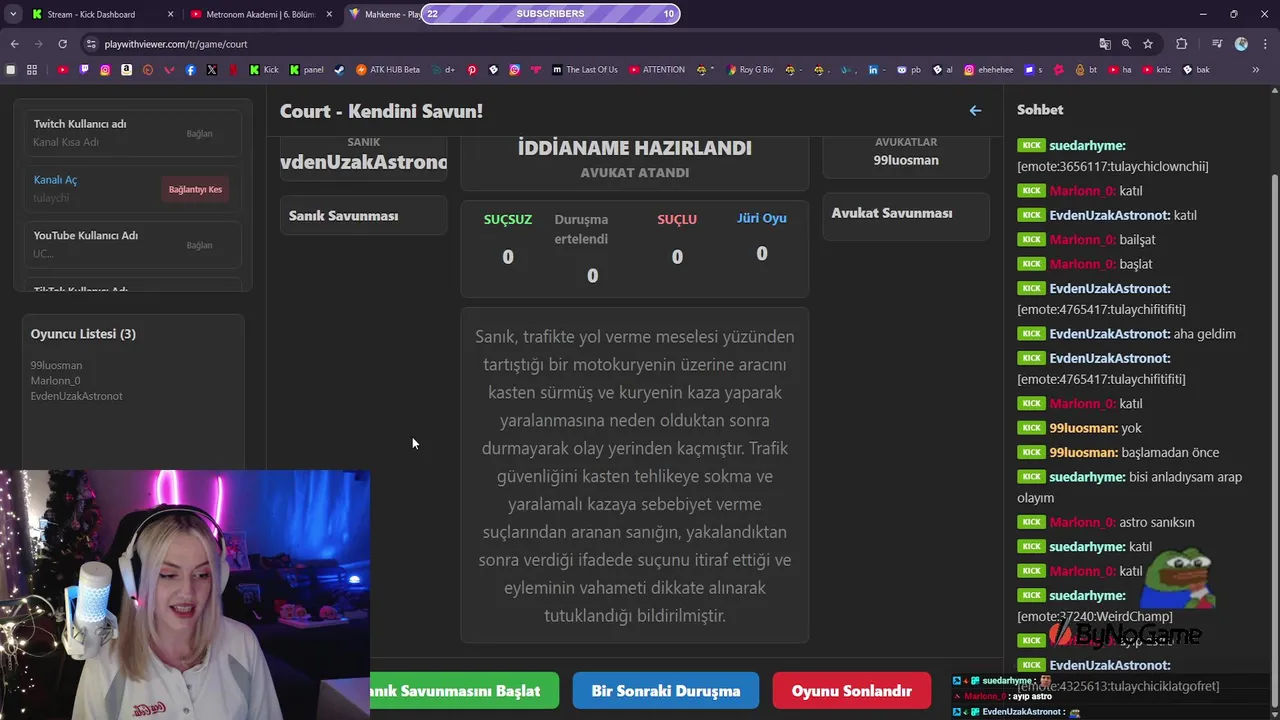
Task: Open the 'panel' Kick bookmark
Action: (306, 70)
